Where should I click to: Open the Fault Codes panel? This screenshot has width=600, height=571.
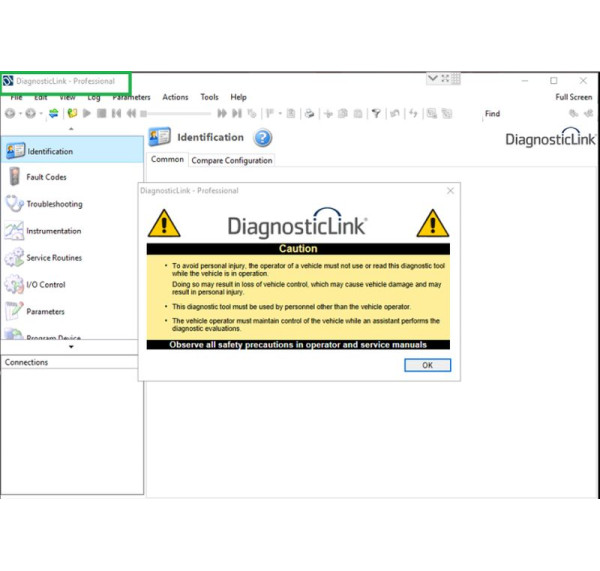[x=46, y=177]
